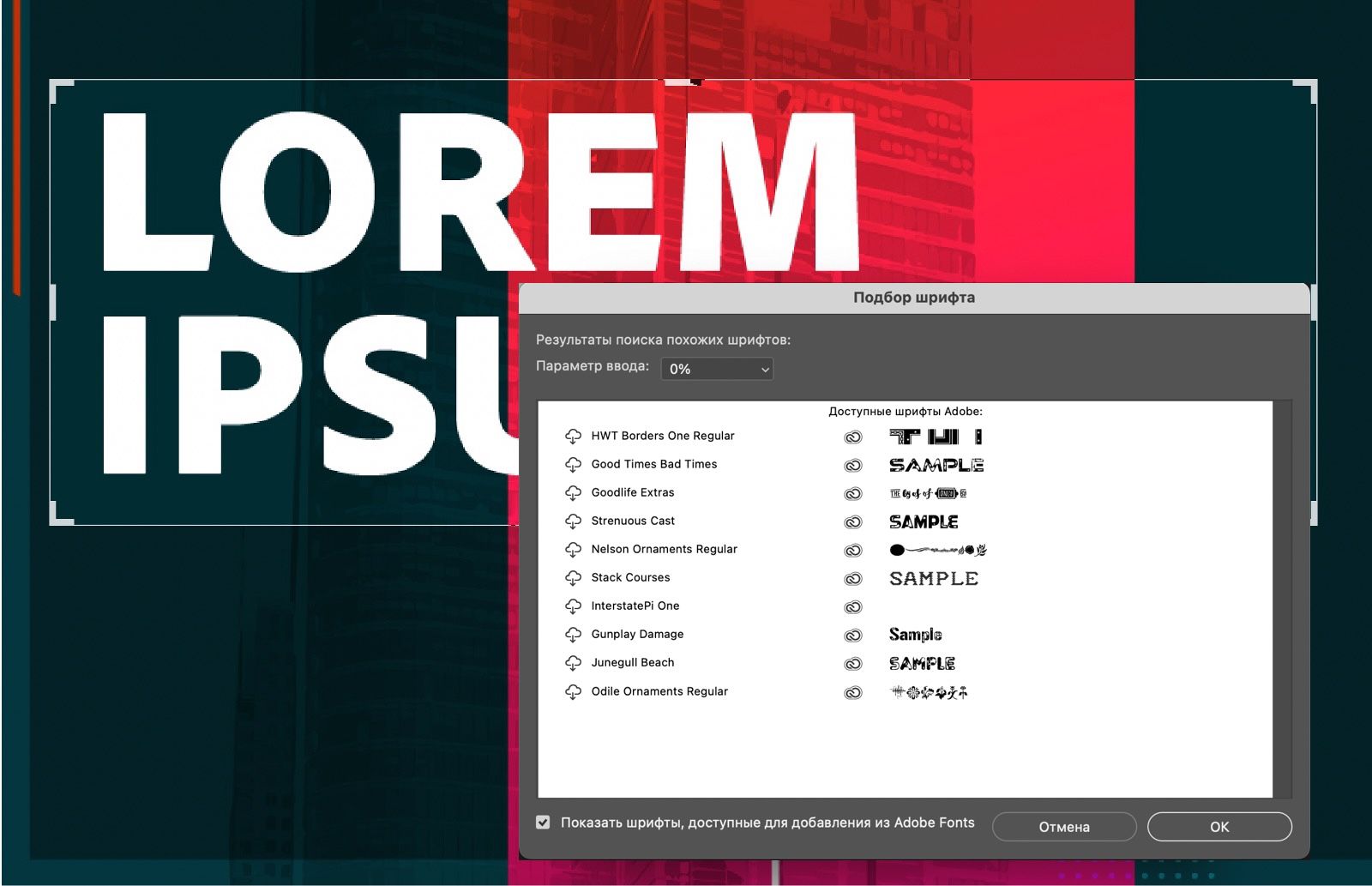This screenshot has width=1372, height=886.
Task: Click top-left corner handle of selection frame
Action: [x=61, y=91]
